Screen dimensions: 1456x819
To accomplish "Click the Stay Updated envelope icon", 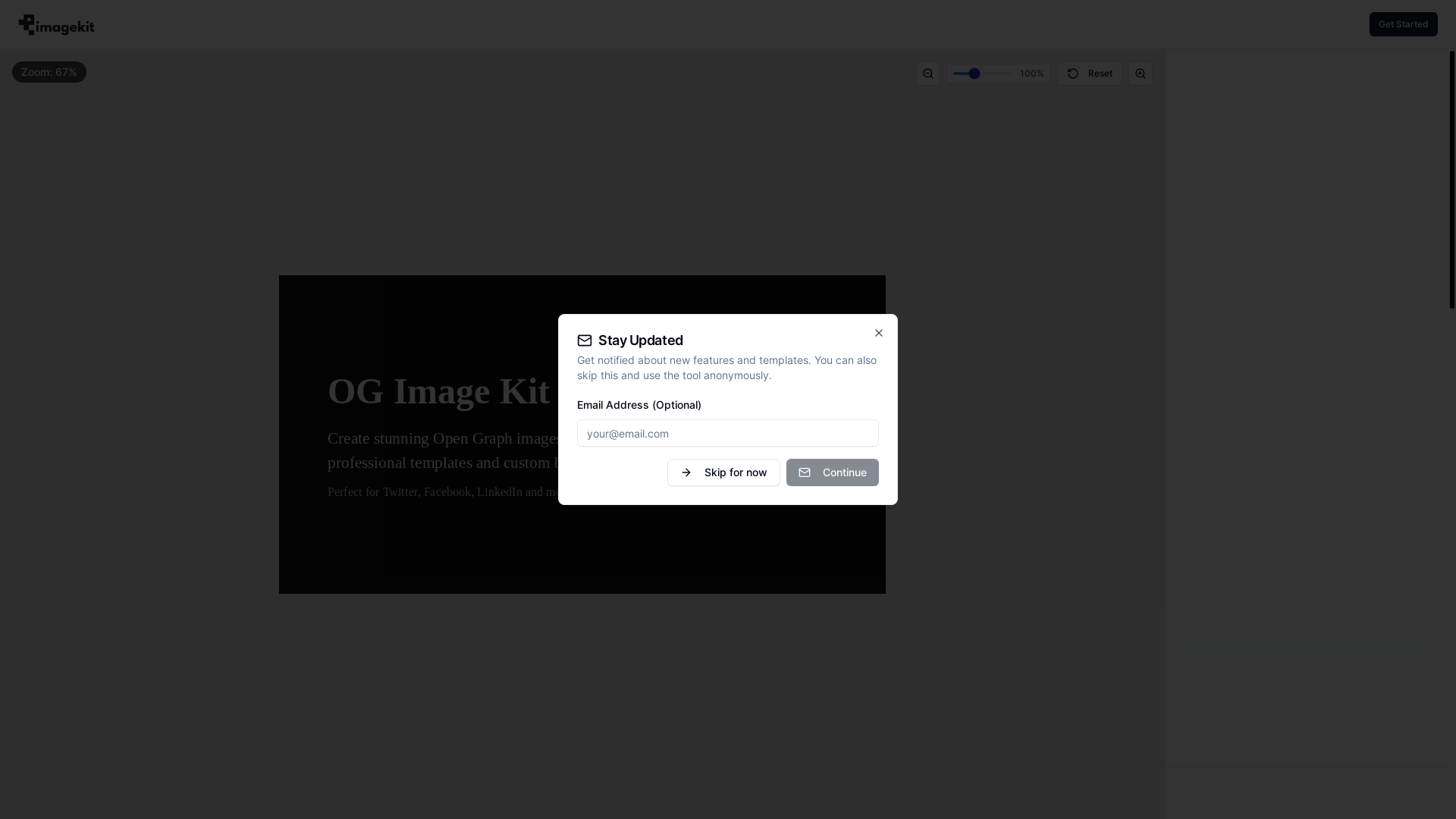I will pyautogui.click(x=585, y=340).
